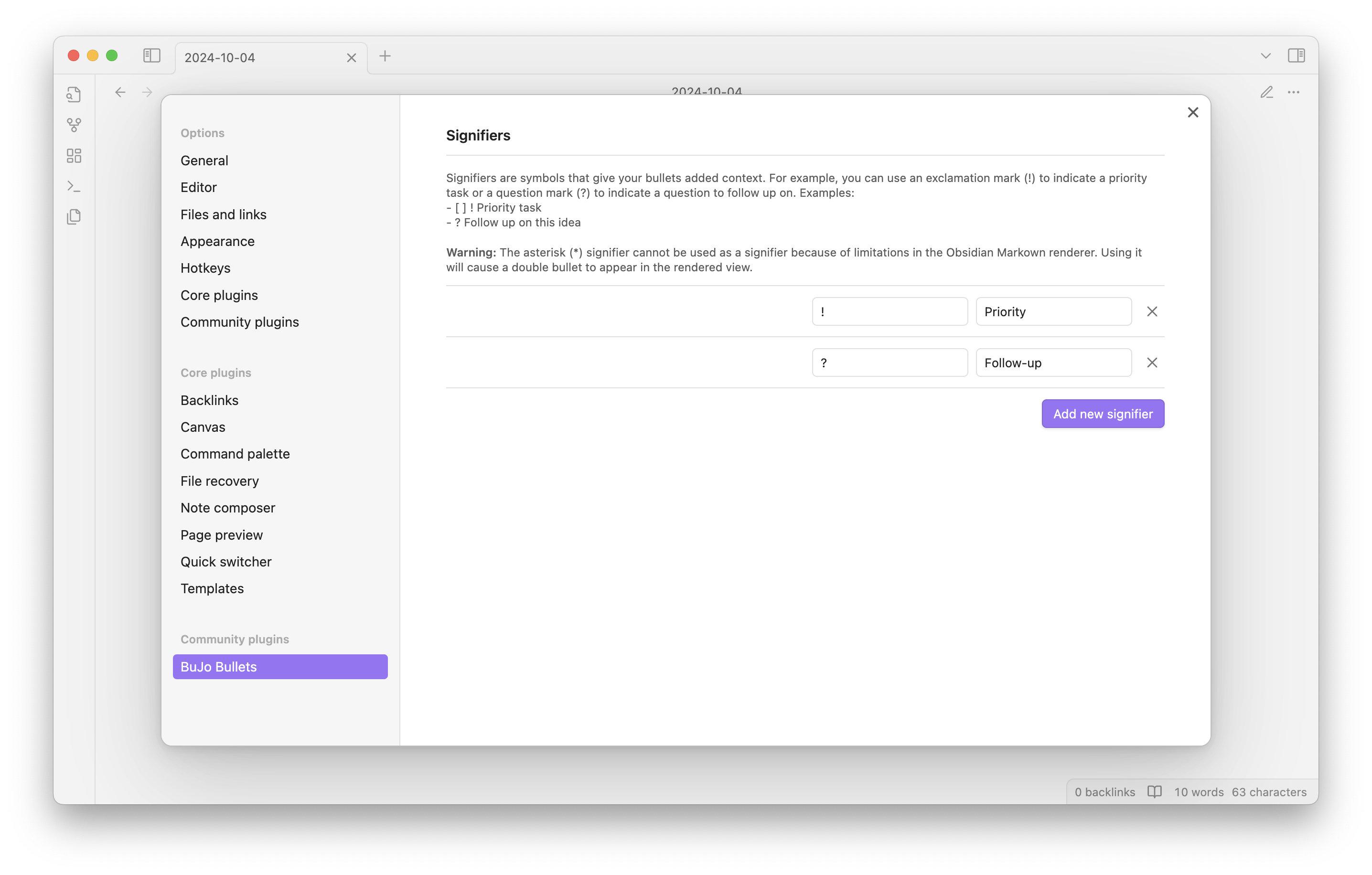1372x875 pixels.
Task: Click the 0 backlinks status item
Action: [x=1104, y=792]
